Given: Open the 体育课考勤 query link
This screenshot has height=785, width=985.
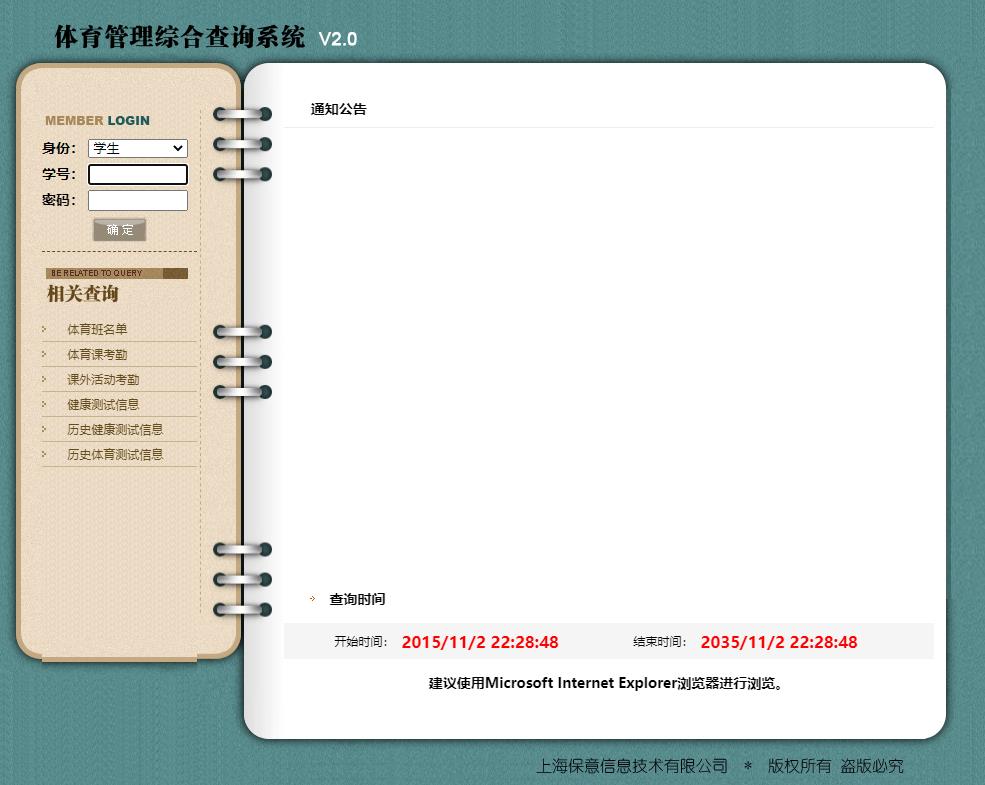Looking at the screenshot, I should click(97, 354).
